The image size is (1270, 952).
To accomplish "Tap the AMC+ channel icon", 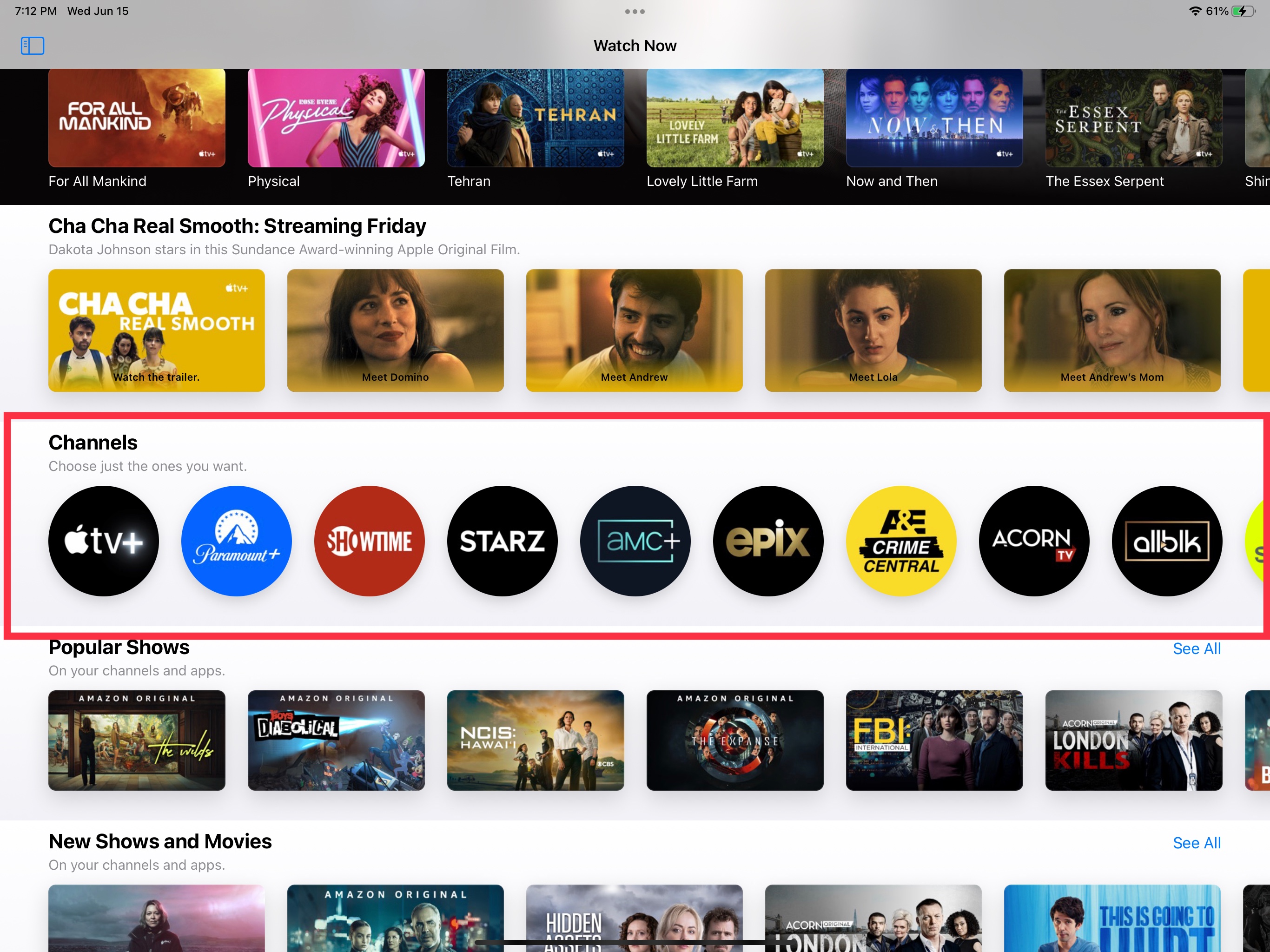I will tap(635, 541).
